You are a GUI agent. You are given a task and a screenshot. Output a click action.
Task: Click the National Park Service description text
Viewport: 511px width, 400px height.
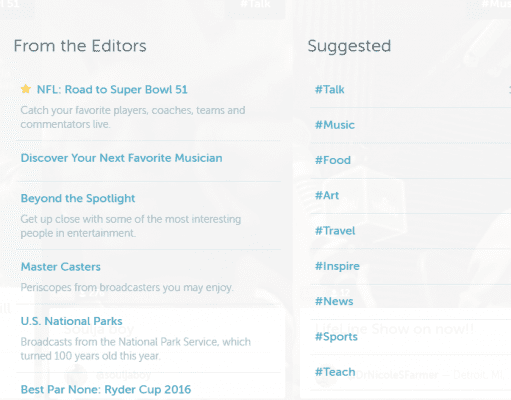(135, 349)
